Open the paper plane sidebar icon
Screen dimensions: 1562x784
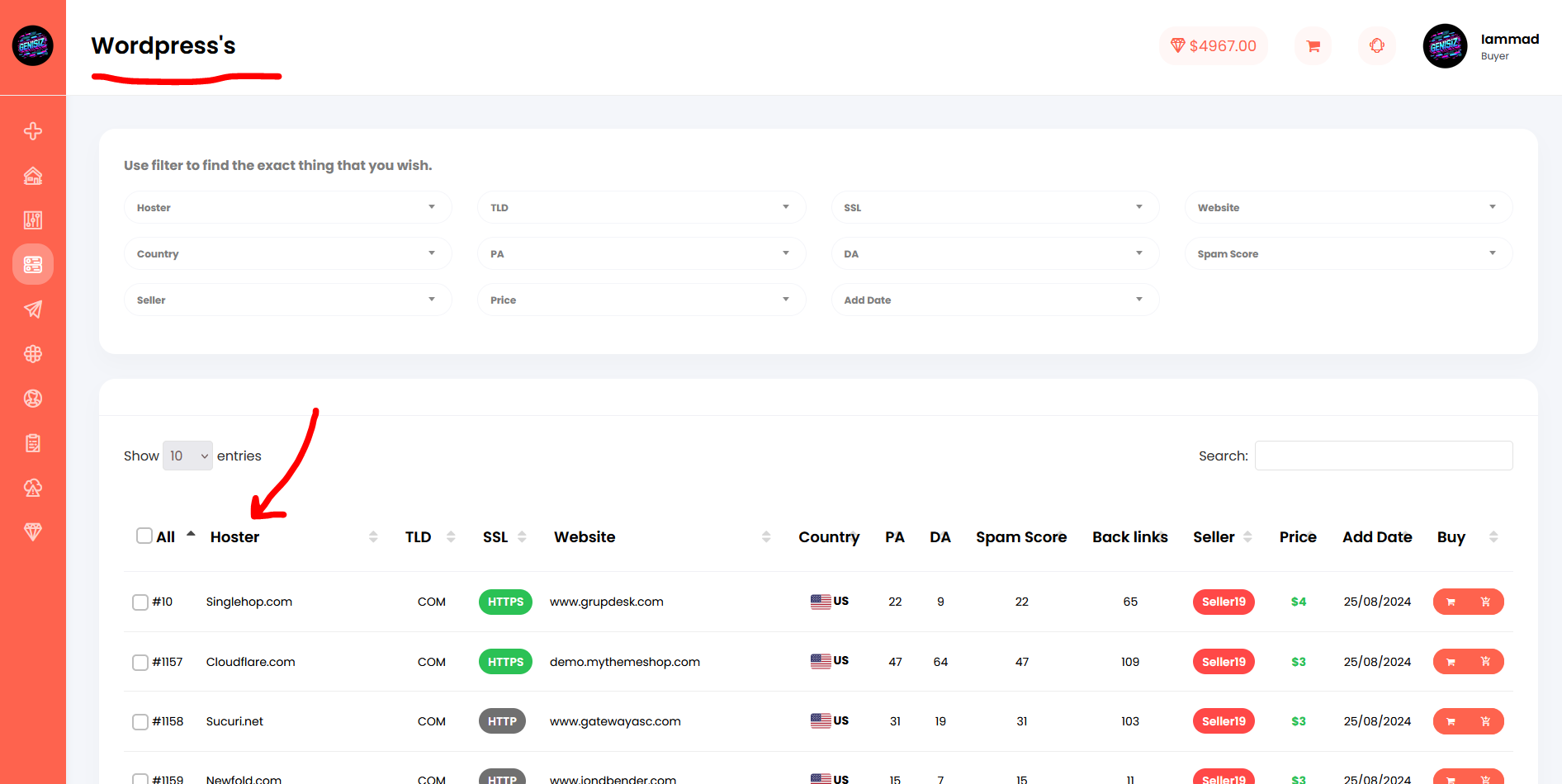point(33,309)
